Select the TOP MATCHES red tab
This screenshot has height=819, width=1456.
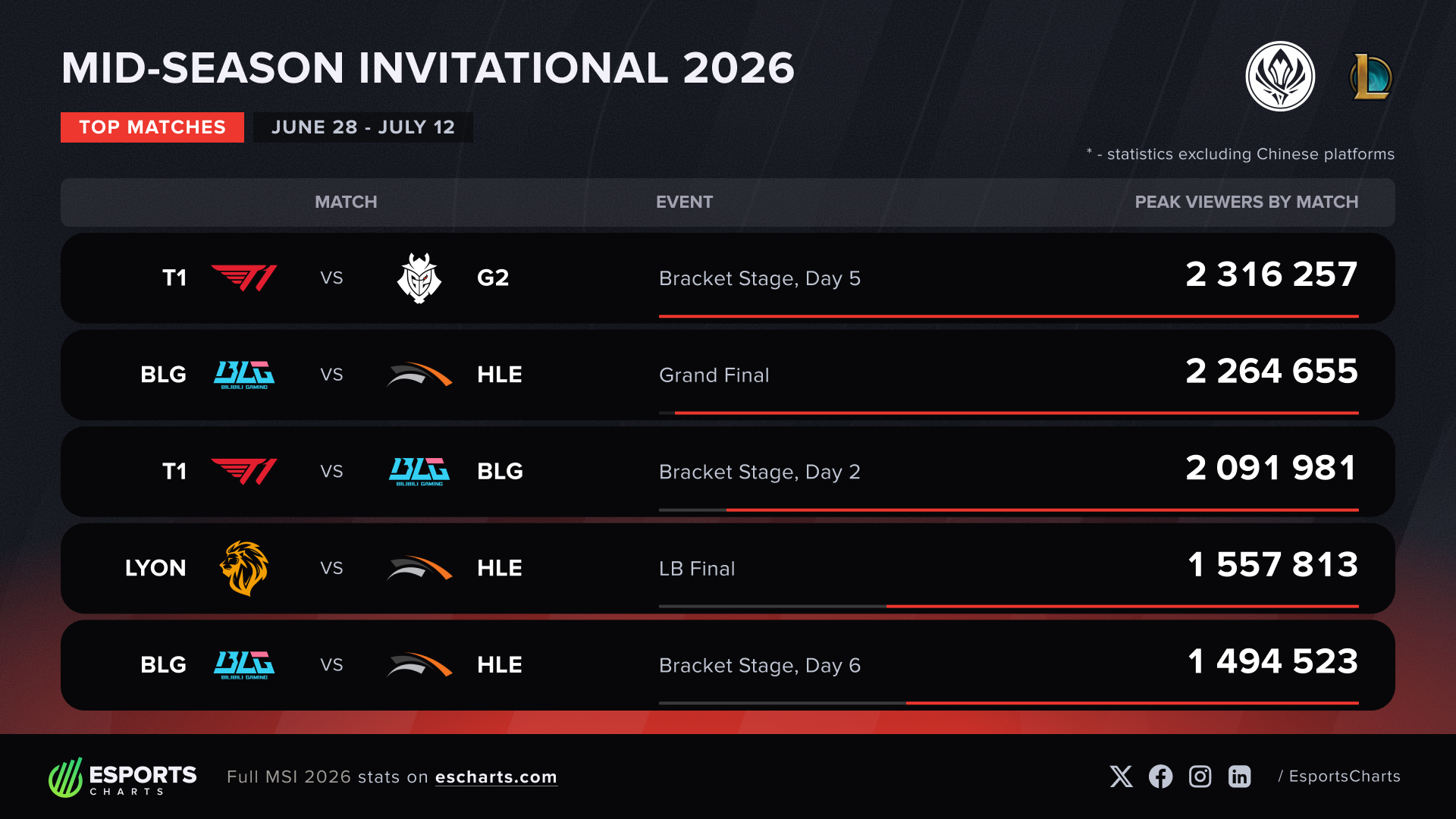(152, 127)
